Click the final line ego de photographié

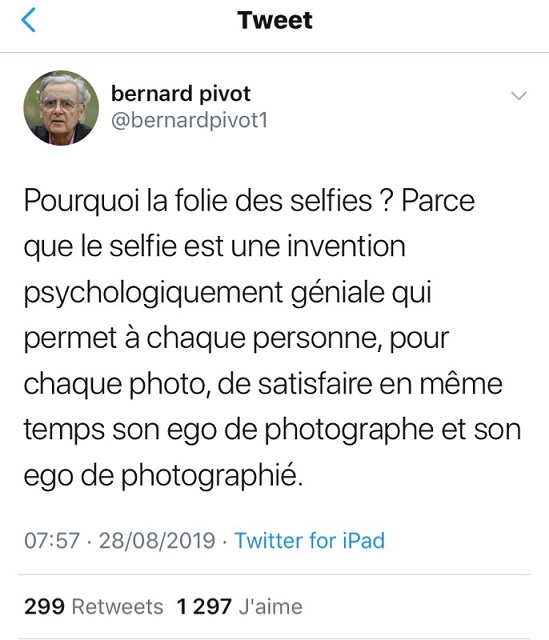click(163, 476)
